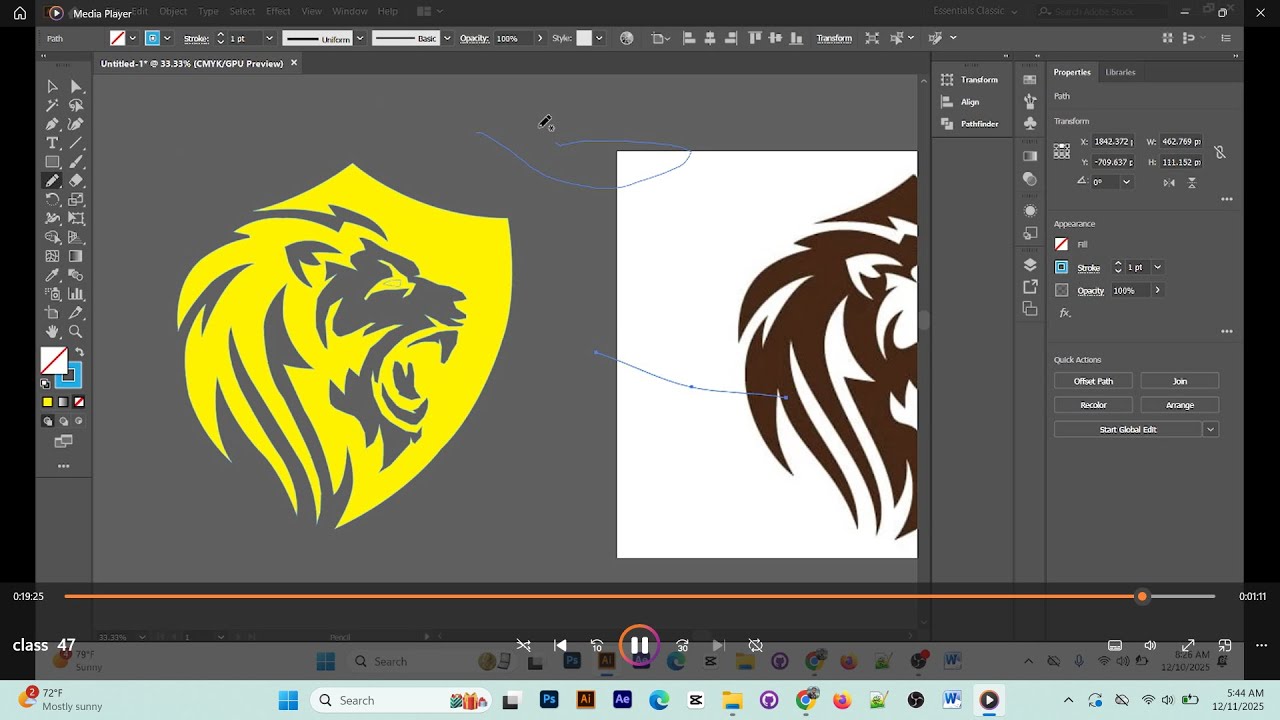
Task: Click the Arrange button
Action: coord(1180,405)
